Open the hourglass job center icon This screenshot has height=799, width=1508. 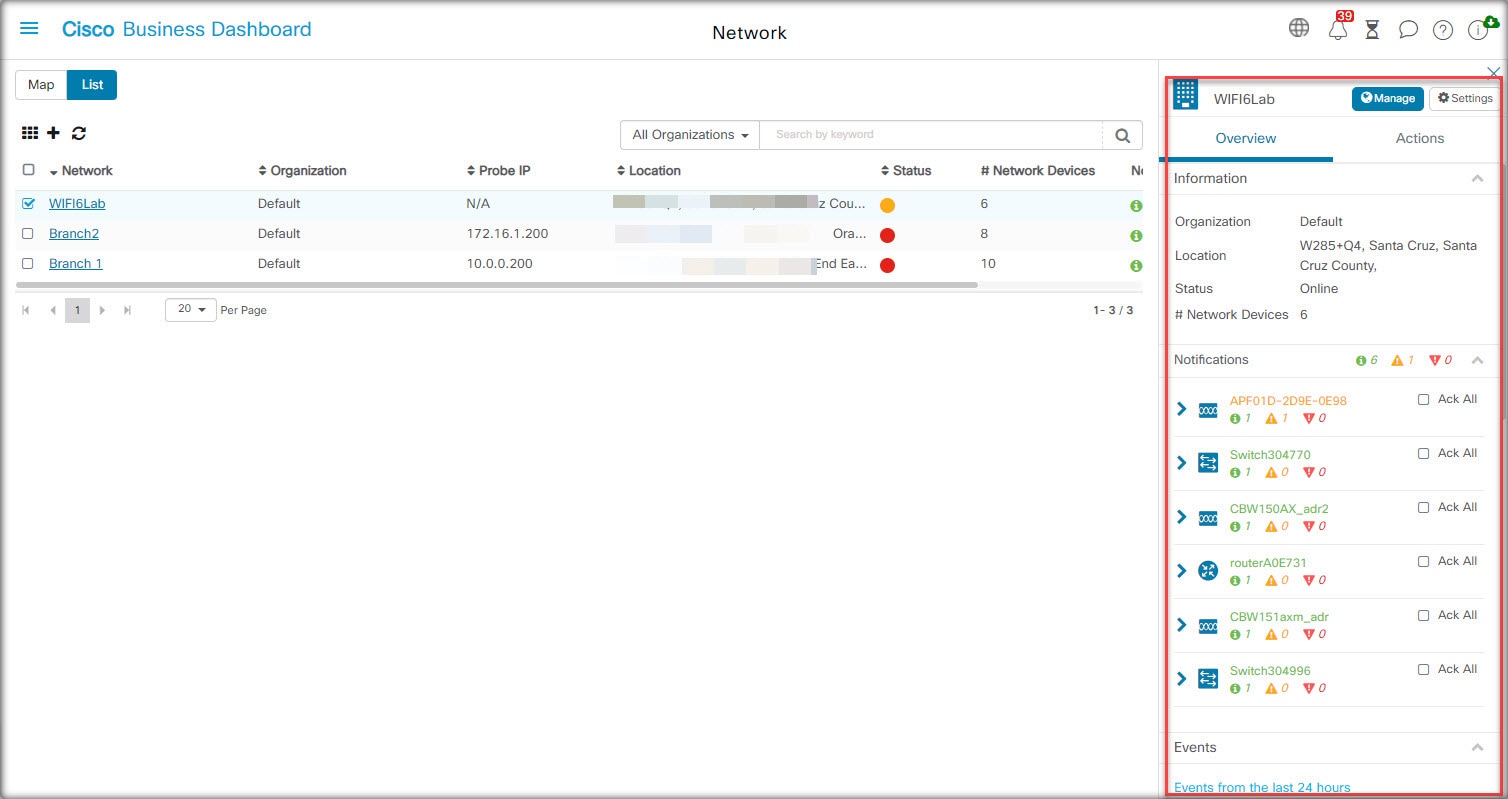[1373, 30]
